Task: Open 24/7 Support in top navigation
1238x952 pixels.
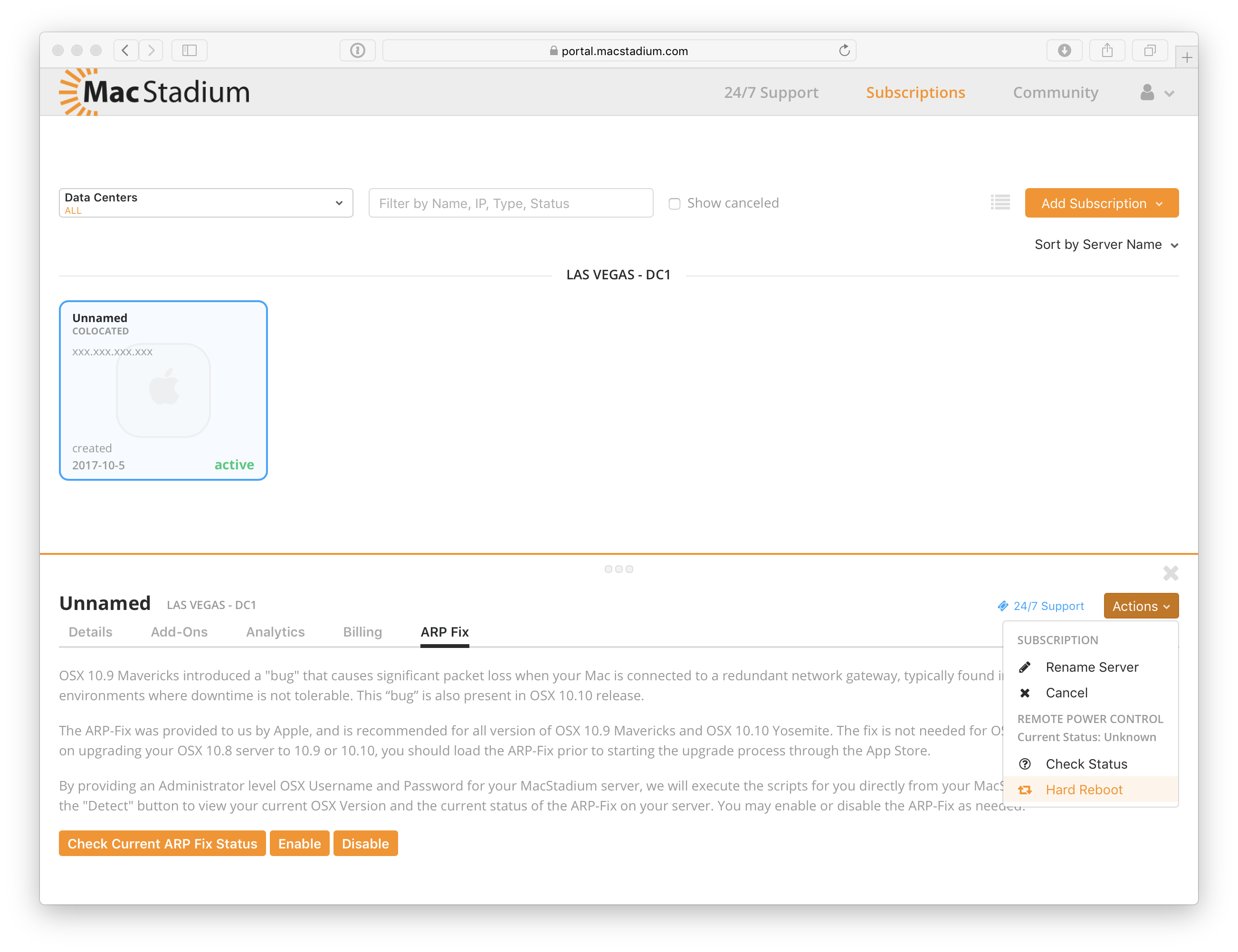Action: [x=771, y=92]
